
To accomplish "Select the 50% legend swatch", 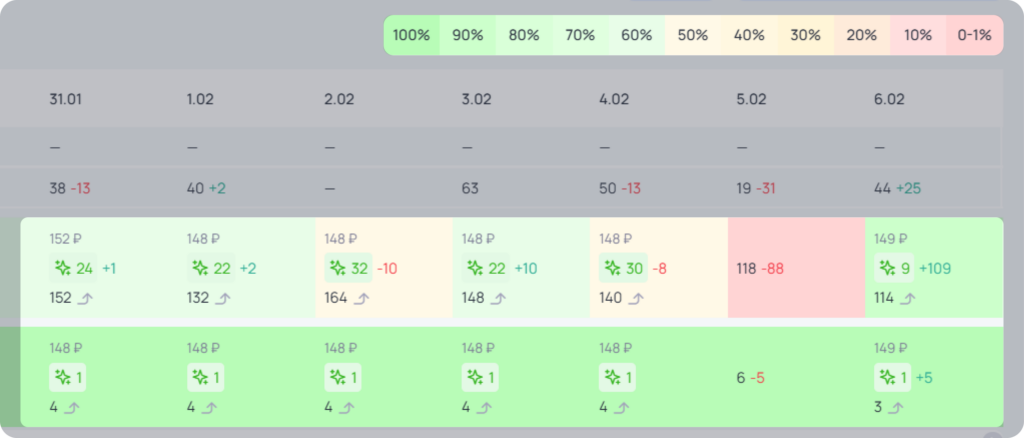I will [x=693, y=35].
